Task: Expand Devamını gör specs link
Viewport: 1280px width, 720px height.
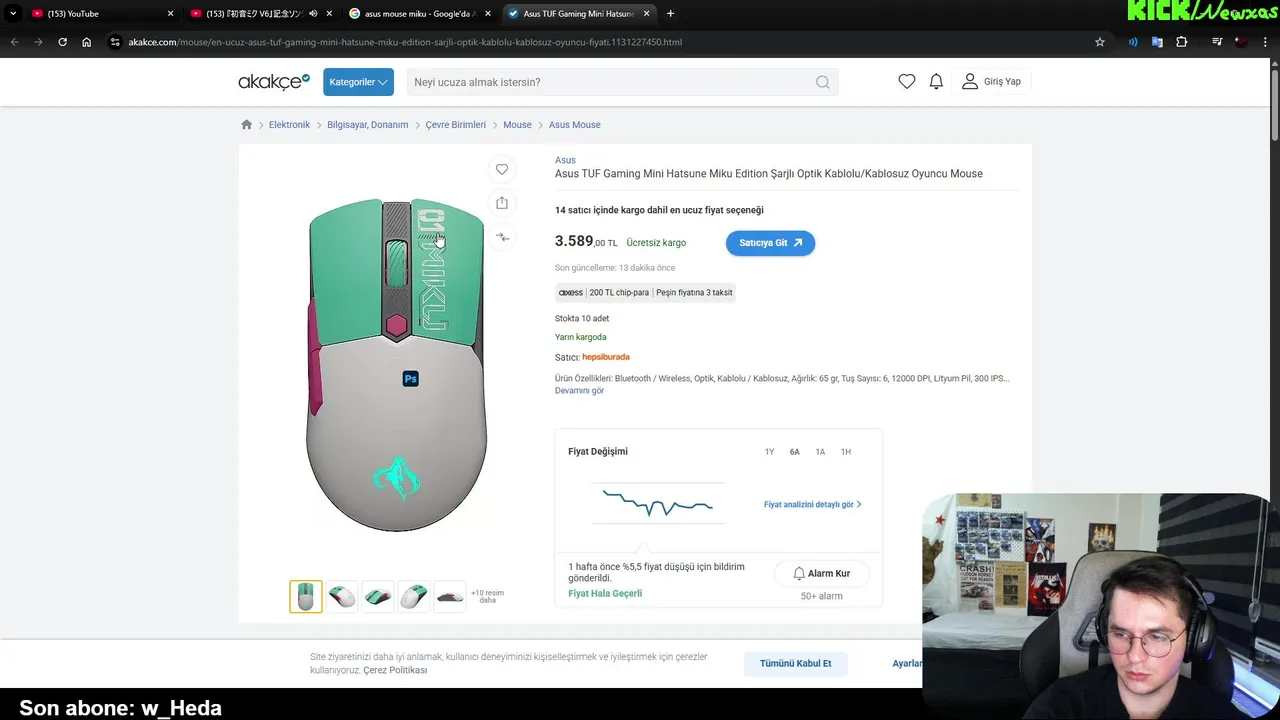Action: [579, 390]
